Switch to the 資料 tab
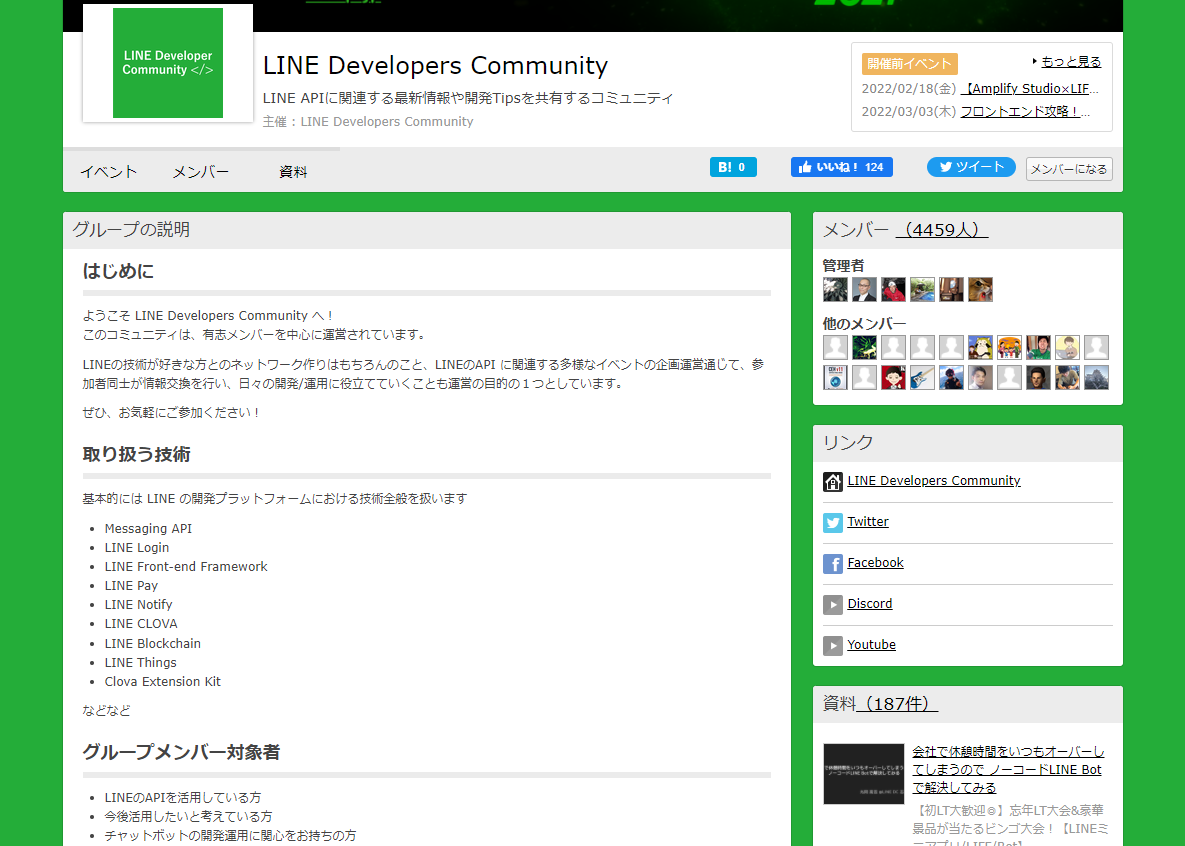Image resolution: width=1185 pixels, height=846 pixels. pos(293,172)
